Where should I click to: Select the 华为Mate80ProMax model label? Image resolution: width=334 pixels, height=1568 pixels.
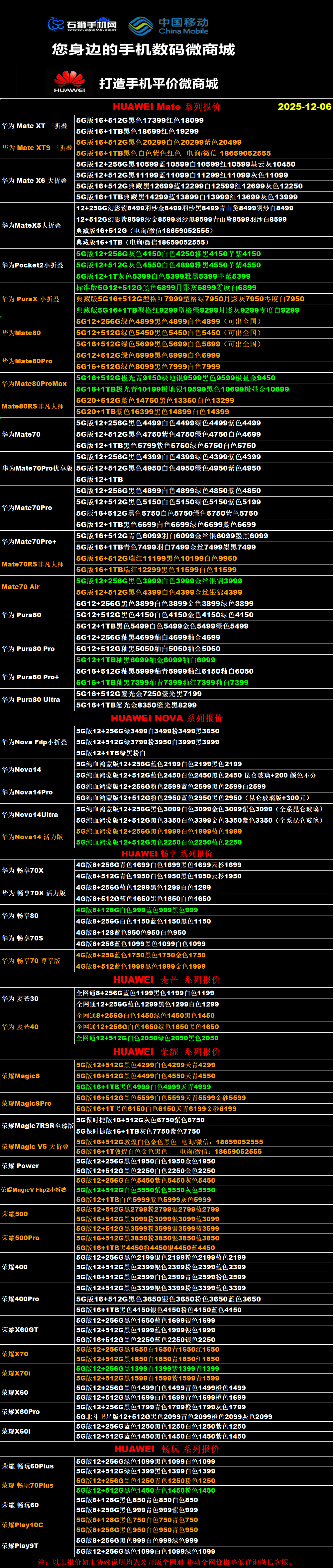[34, 384]
